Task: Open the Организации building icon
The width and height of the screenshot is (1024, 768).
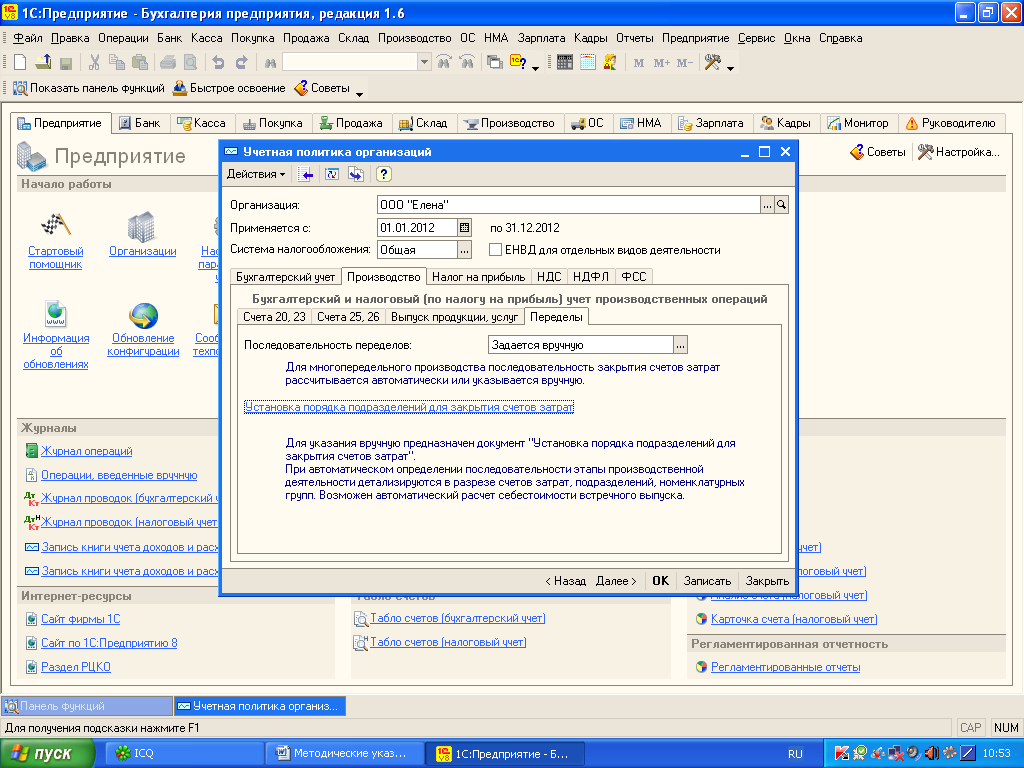Action: coord(141,226)
